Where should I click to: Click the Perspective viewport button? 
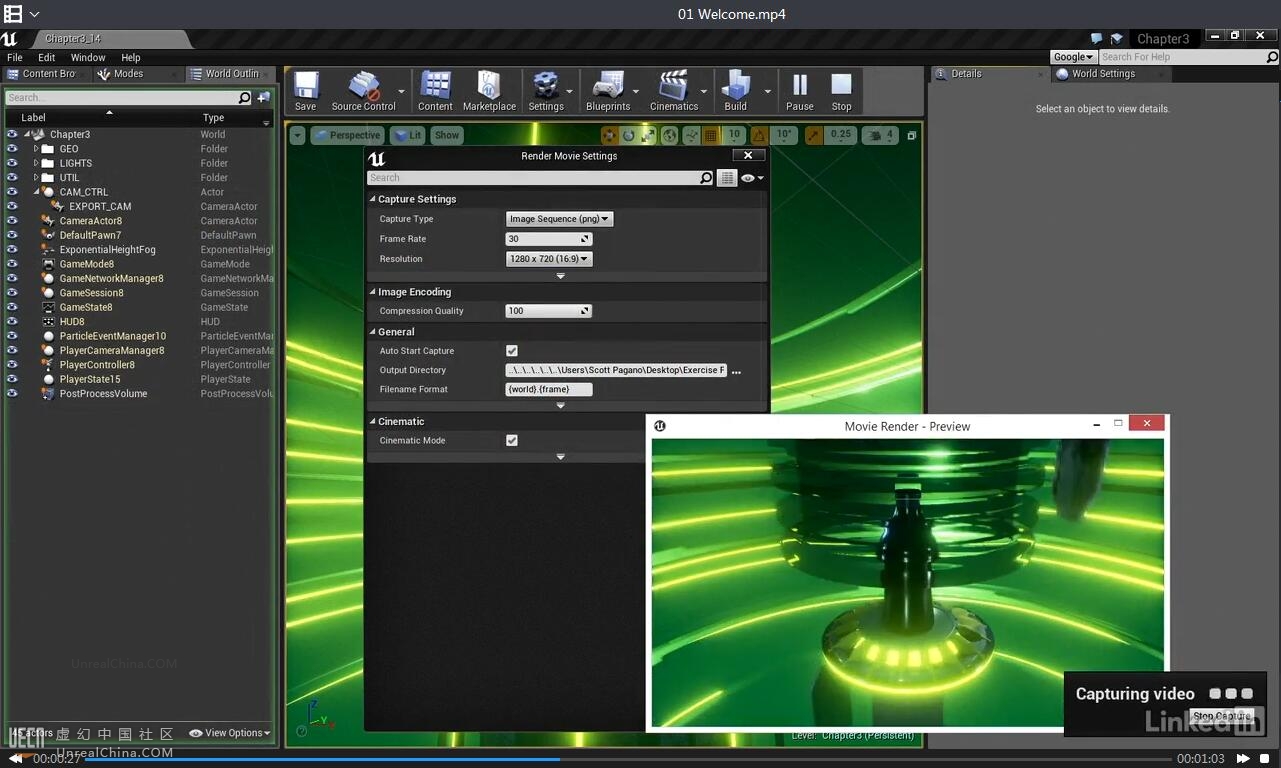coord(346,135)
